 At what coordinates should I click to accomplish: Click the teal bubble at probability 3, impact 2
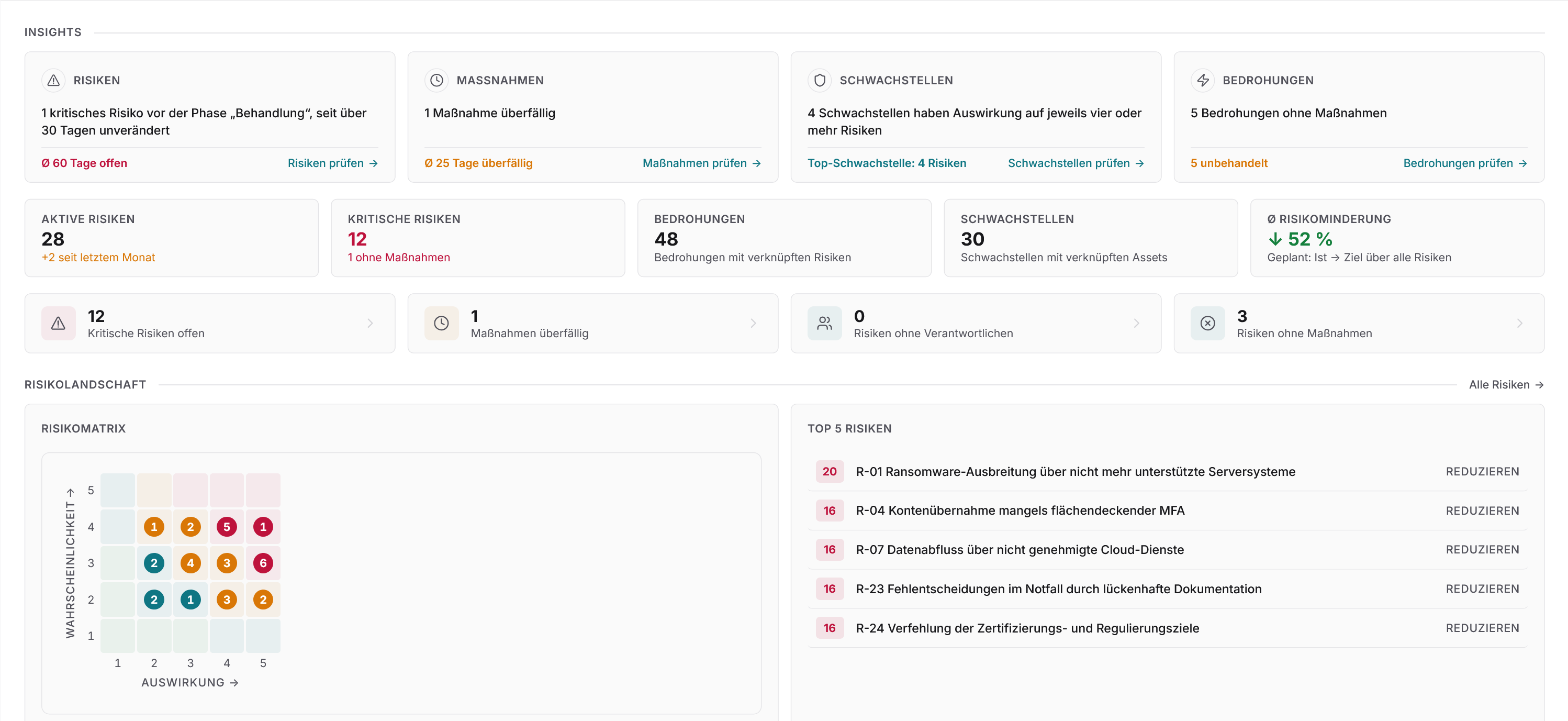click(154, 563)
